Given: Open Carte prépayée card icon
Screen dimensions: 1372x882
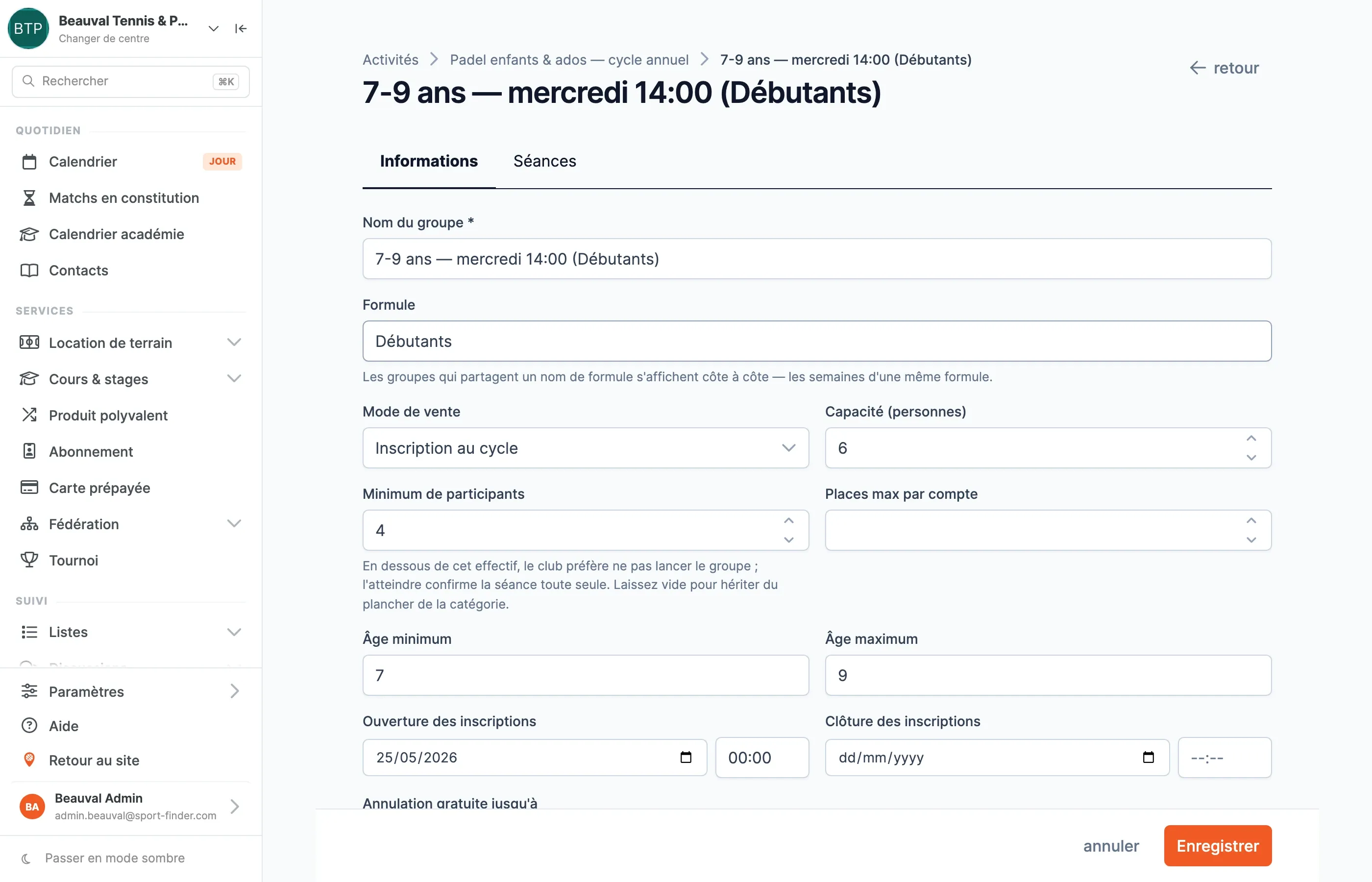Looking at the screenshot, I should tap(29, 488).
